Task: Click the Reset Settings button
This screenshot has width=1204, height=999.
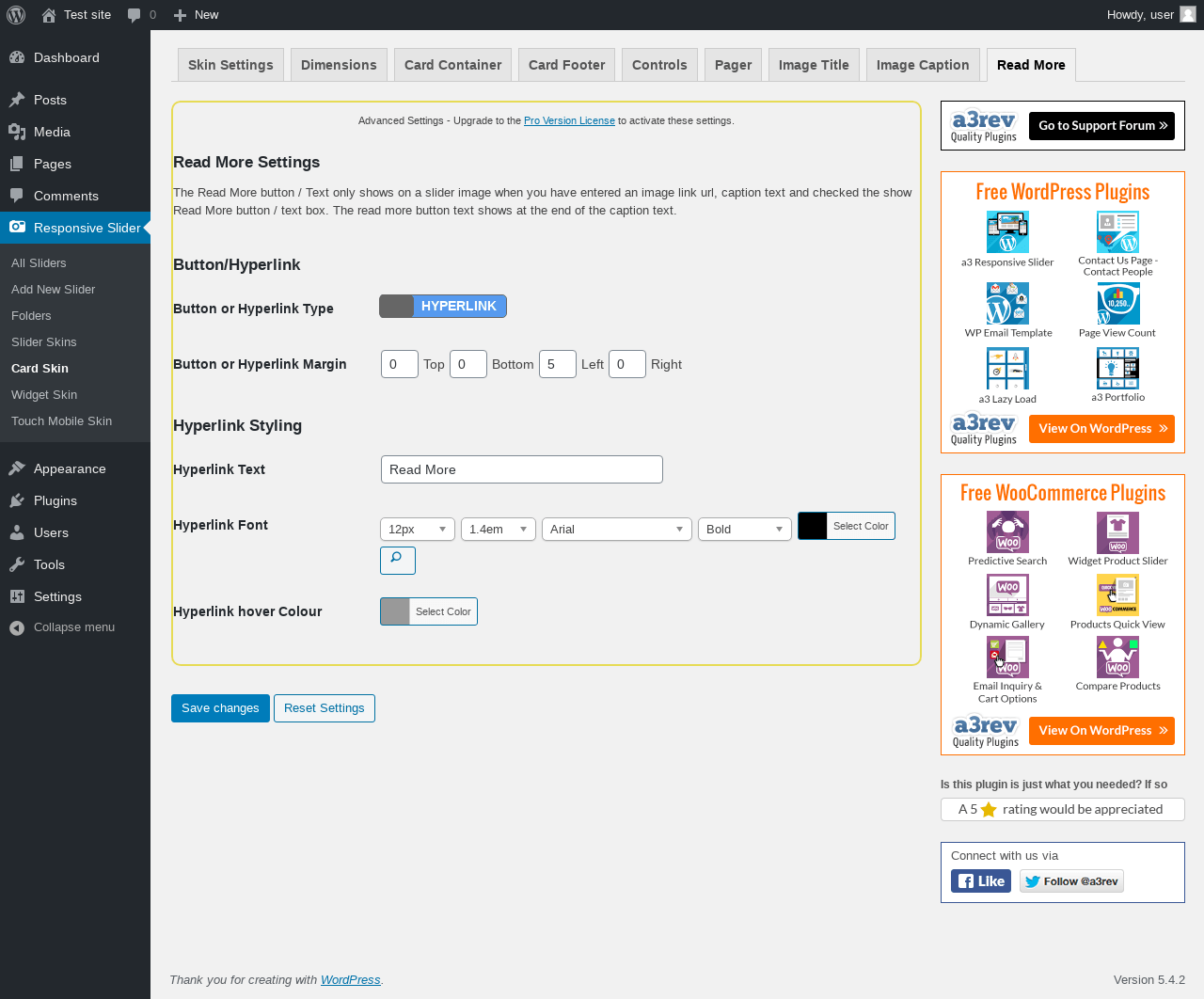Action: point(325,708)
